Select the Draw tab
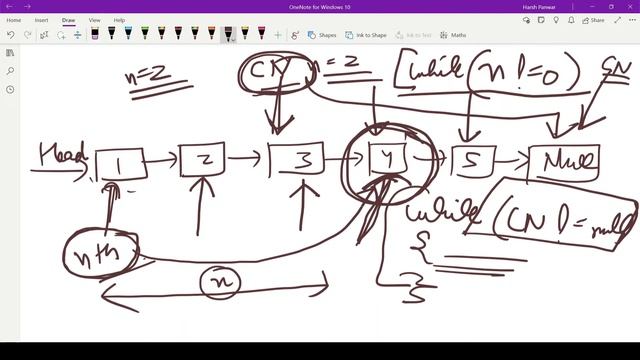640x360 pixels. pyautogui.click(x=69, y=20)
